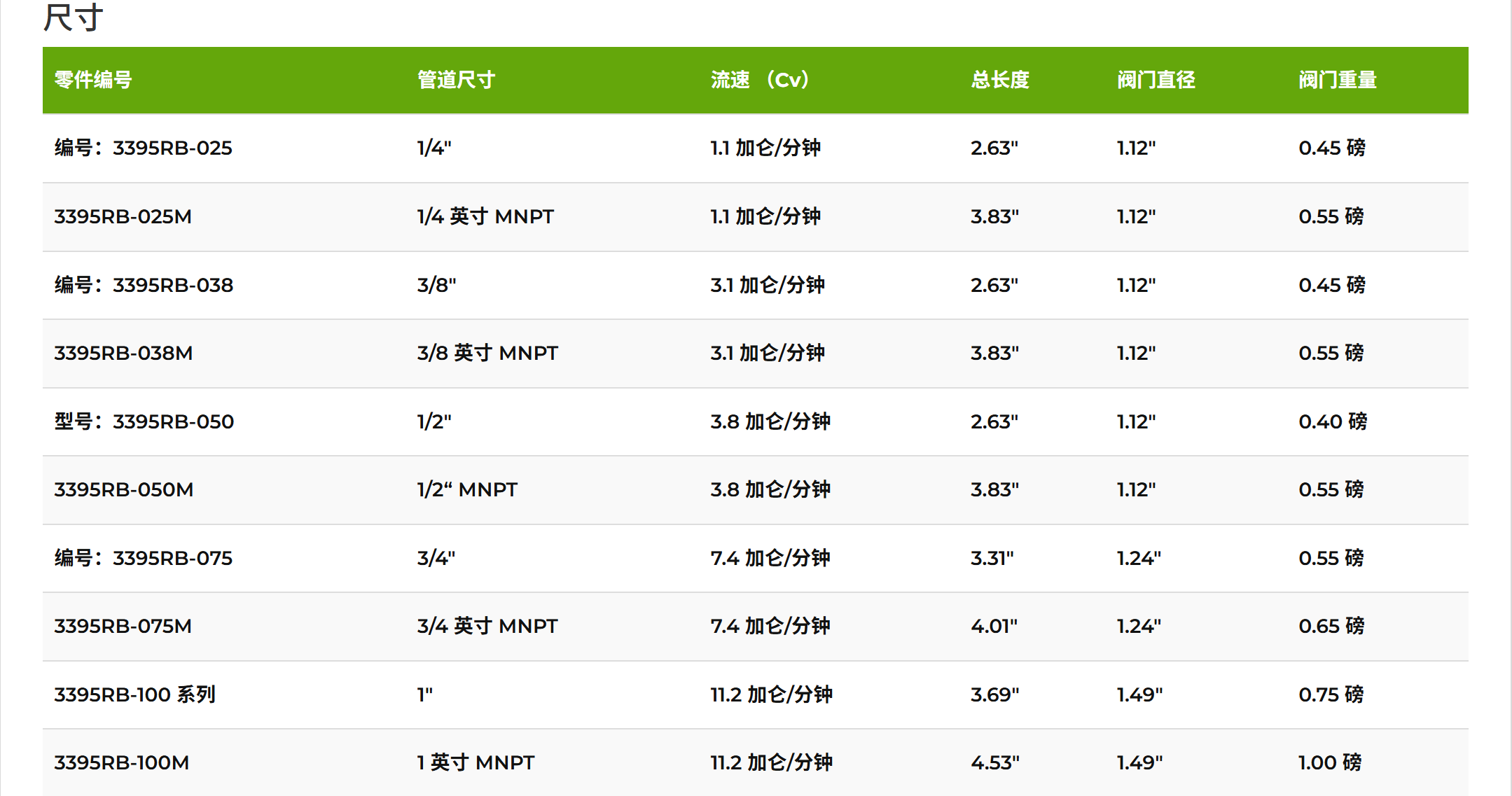Screen dimensions: 1512x796
Task: Click total length 2.63" in 3395RB-050 row
Action: (994, 421)
